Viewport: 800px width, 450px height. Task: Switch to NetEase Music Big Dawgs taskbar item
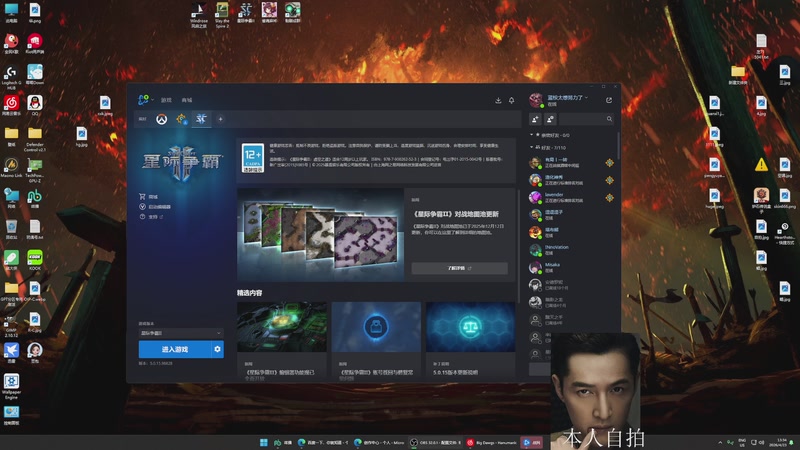click(x=492, y=442)
